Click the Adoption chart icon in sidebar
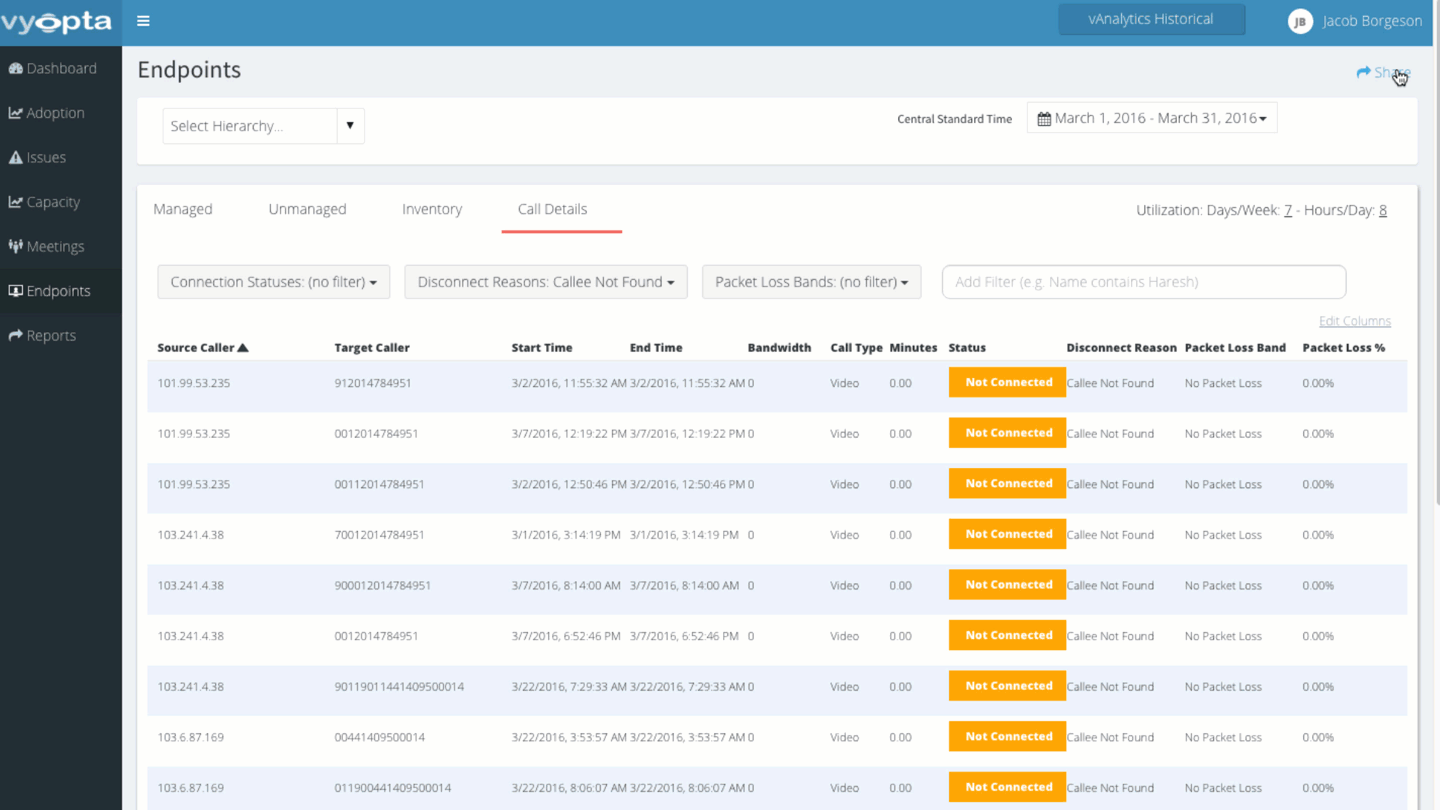This screenshot has height=810, width=1440. pyautogui.click(x=15, y=113)
